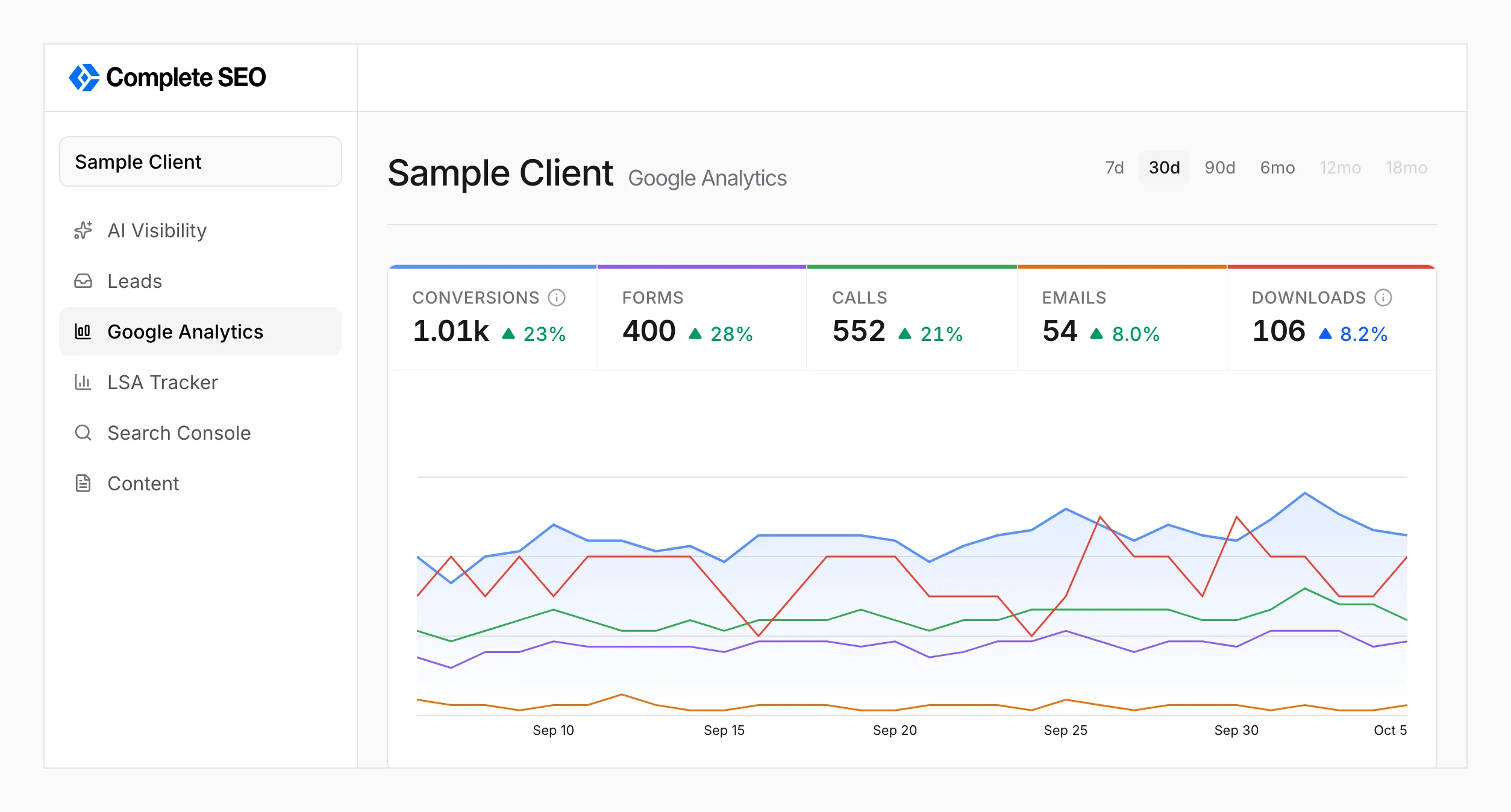Image resolution: width=1511 pixels, height=812 pixels.
Task: Click the Sep 20 axis label
Action: (895, 730)
